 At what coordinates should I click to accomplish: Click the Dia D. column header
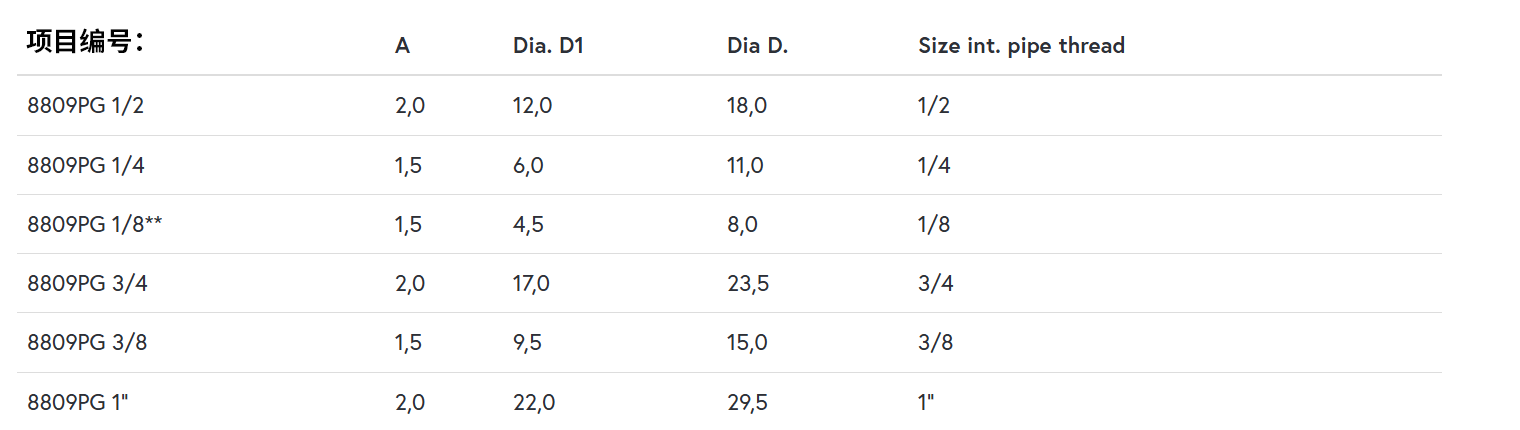point(757,46)
